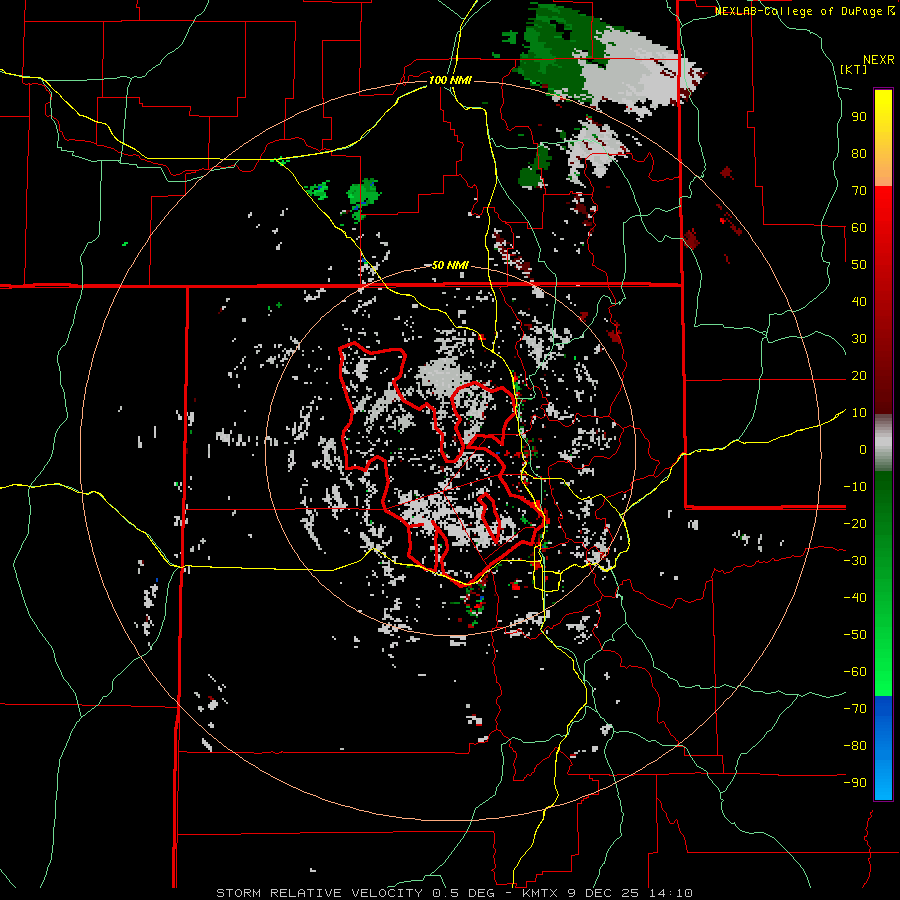The height and width of the screenshot is (900, 900).
Task: Click the -70 value on the velocity scale
Action: pos(855,709)
